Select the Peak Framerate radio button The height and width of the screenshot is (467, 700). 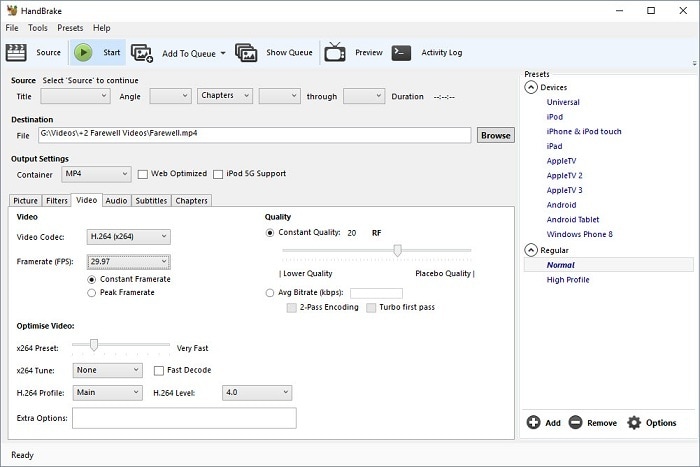click(x=92, y=293)
